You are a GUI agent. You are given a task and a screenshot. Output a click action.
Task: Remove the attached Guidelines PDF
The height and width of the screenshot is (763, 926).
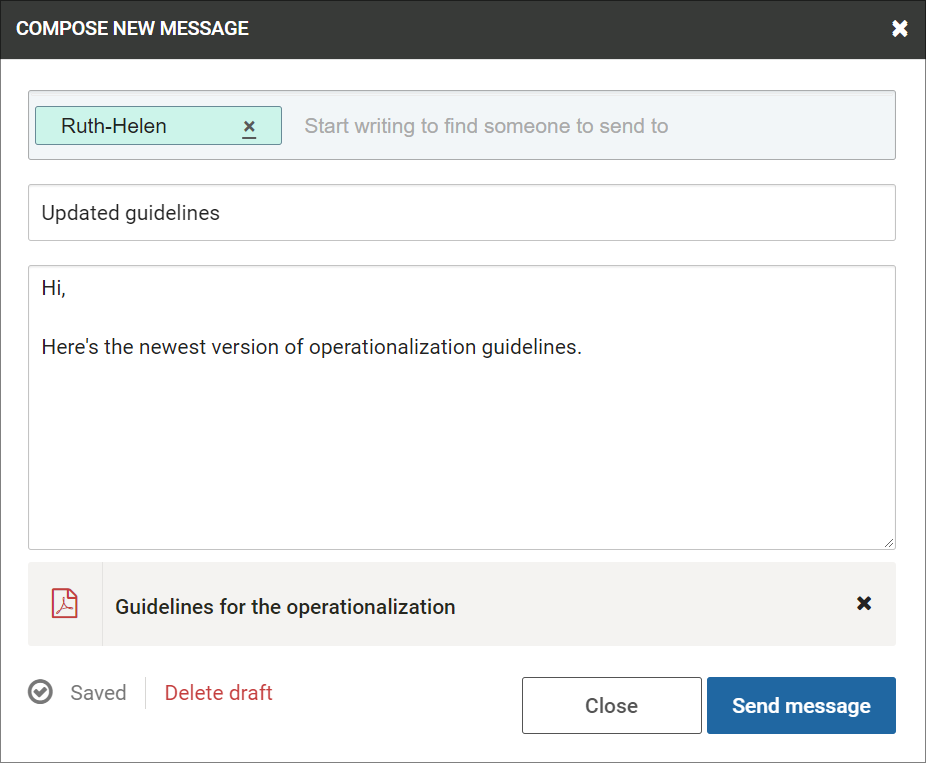point(864,604)
